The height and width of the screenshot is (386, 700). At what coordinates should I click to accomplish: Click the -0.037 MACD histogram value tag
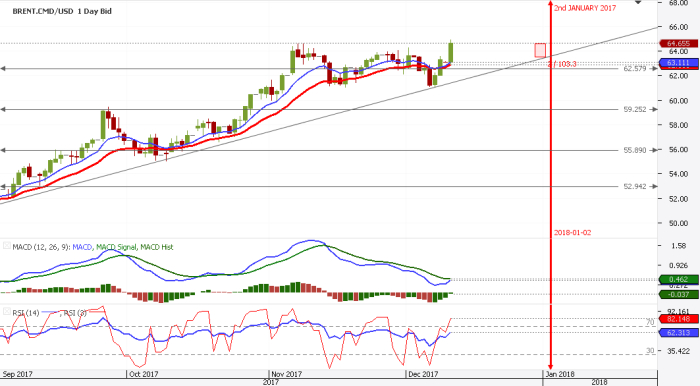679,295
